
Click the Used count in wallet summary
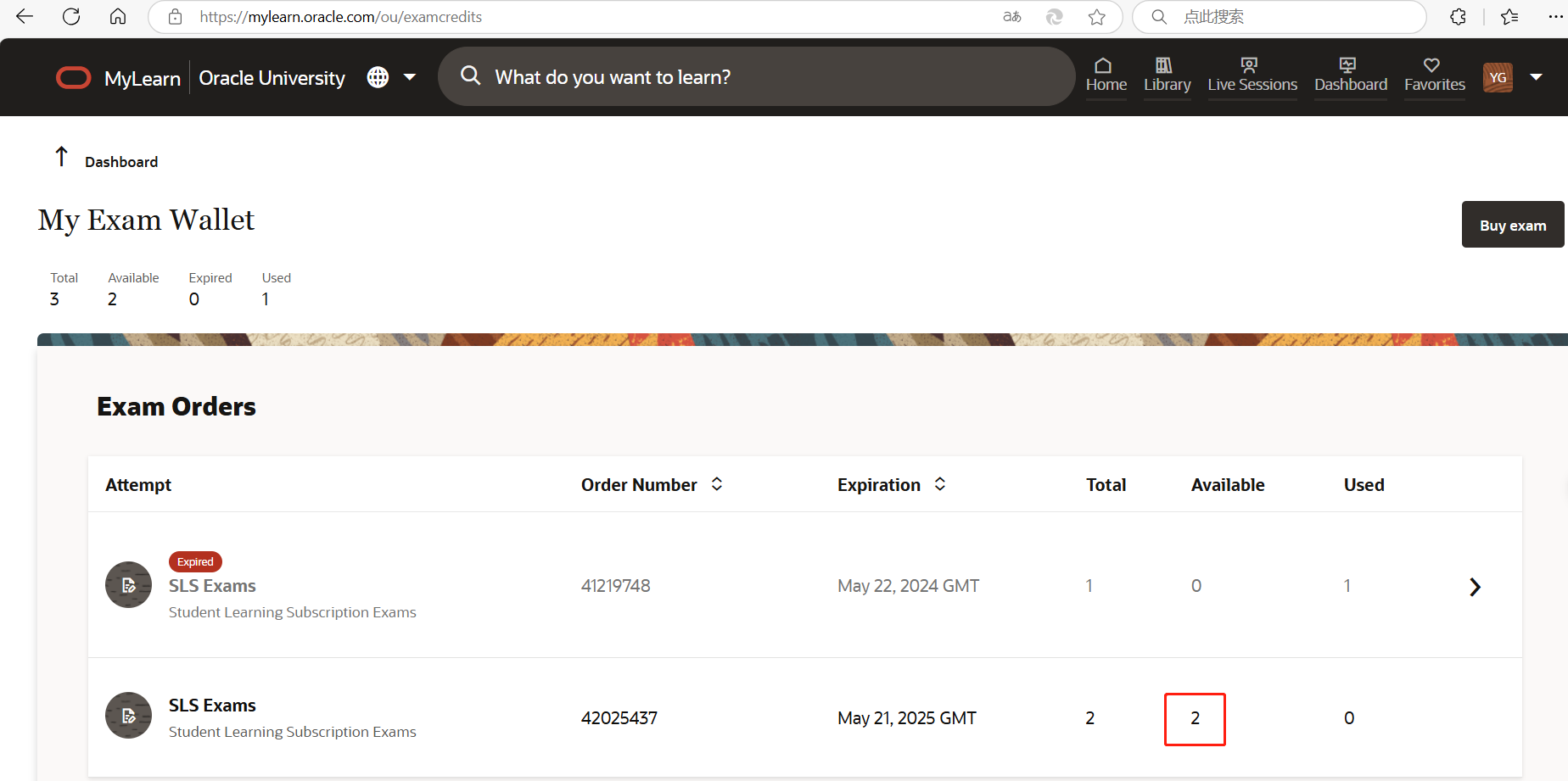(266, 299)
